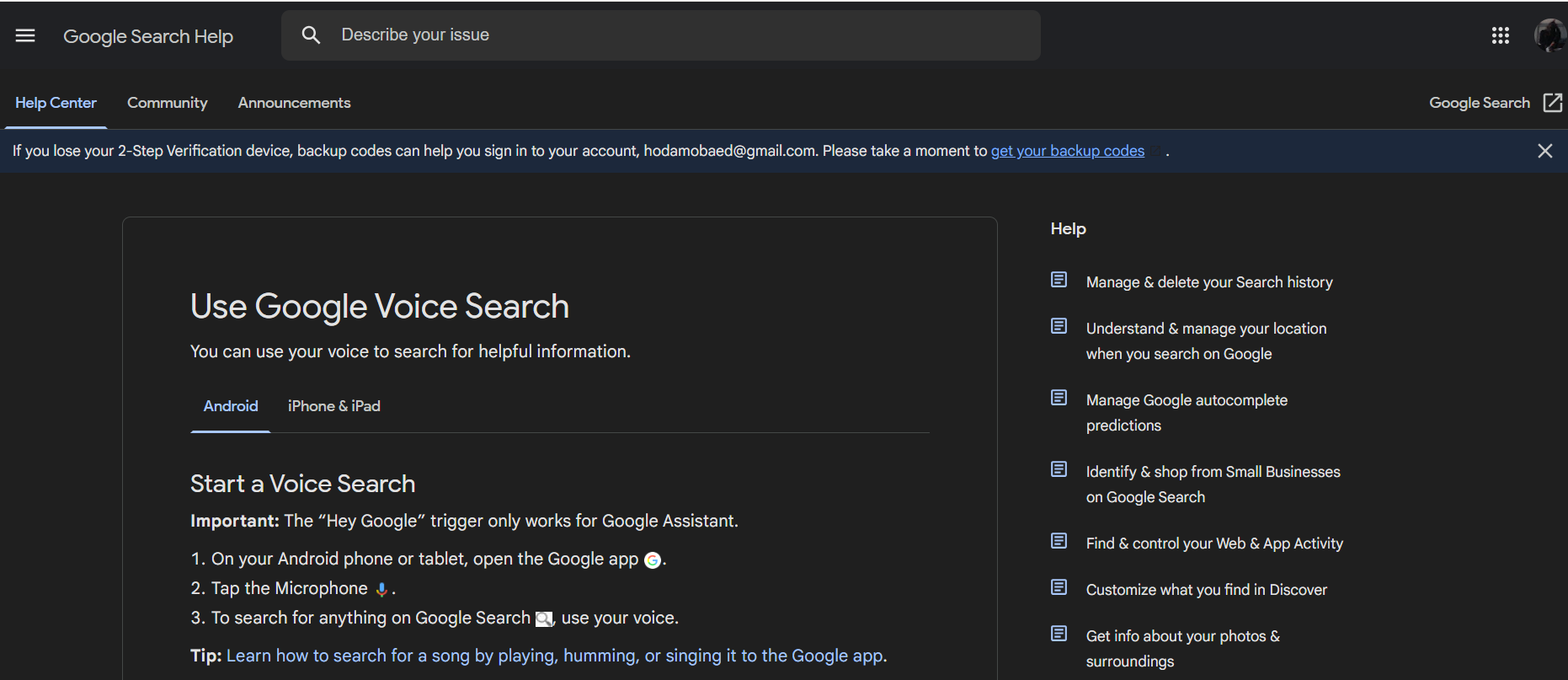The height and width of the screenshot is (680, 1568).
Task: Open Identify & shop from Small Businesses article
Action: (1213, 485)
